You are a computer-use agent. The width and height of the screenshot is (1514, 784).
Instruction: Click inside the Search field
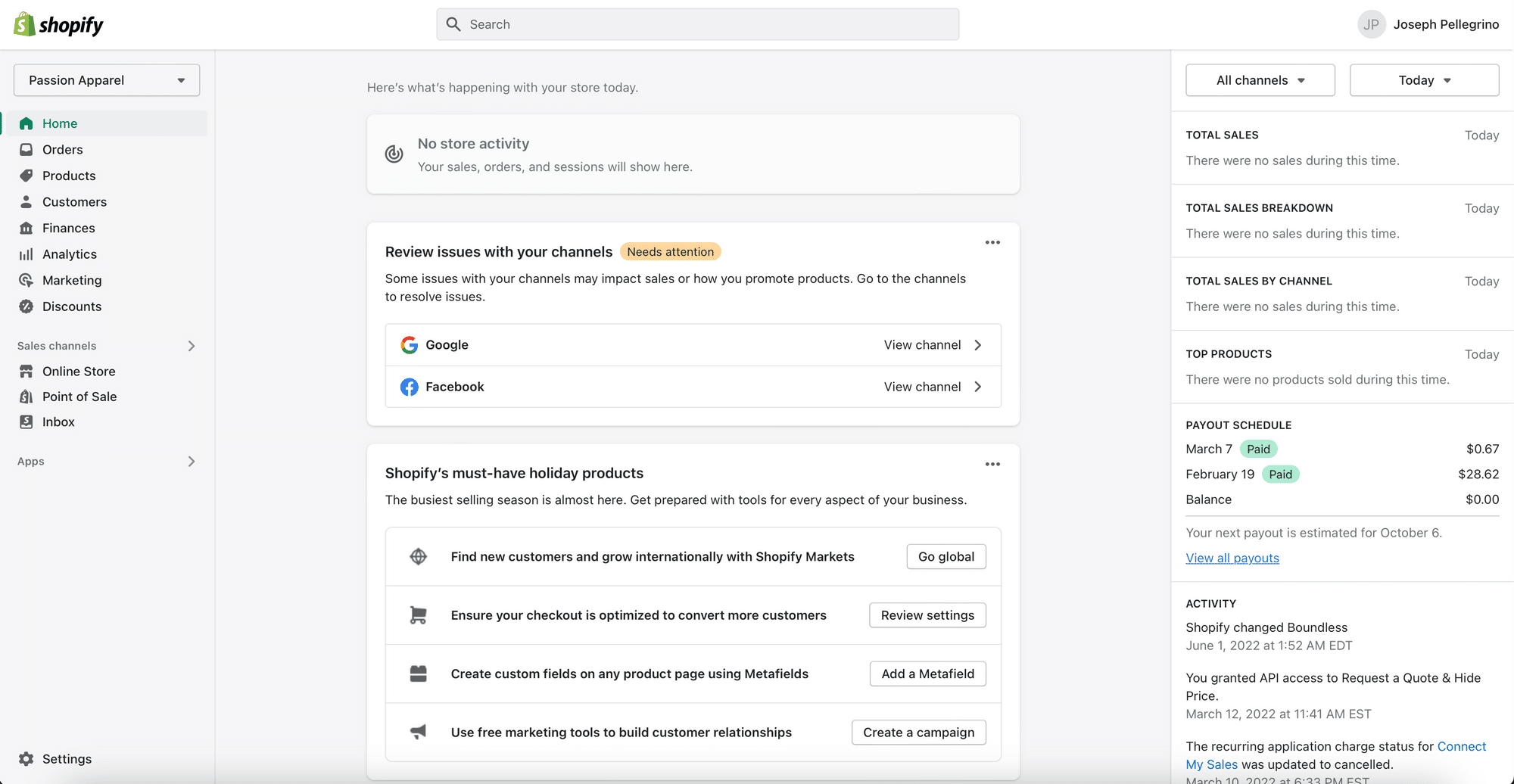click(698, 24)
